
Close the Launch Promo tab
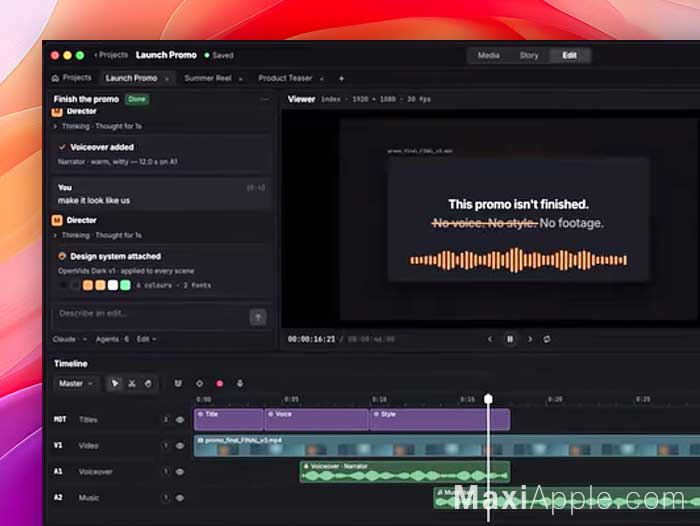[167, 79]
